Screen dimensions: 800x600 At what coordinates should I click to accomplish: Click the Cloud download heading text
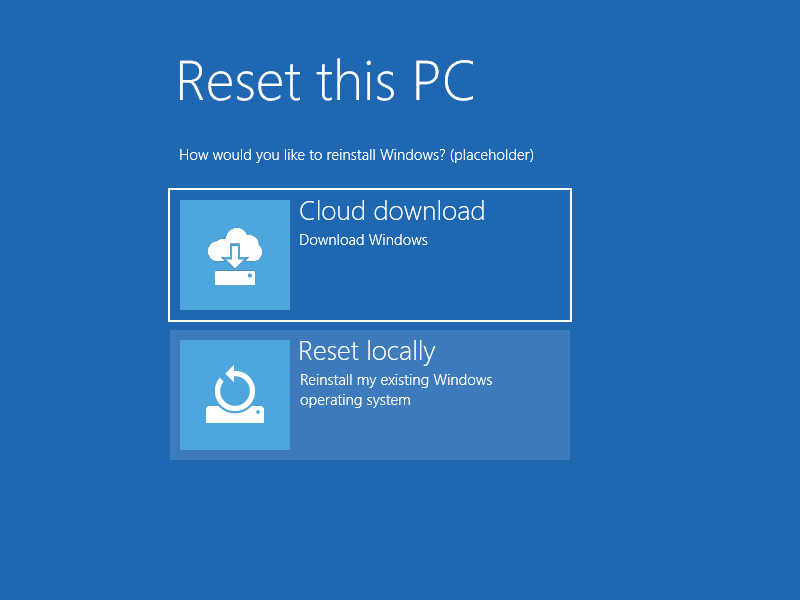[392, 211]
